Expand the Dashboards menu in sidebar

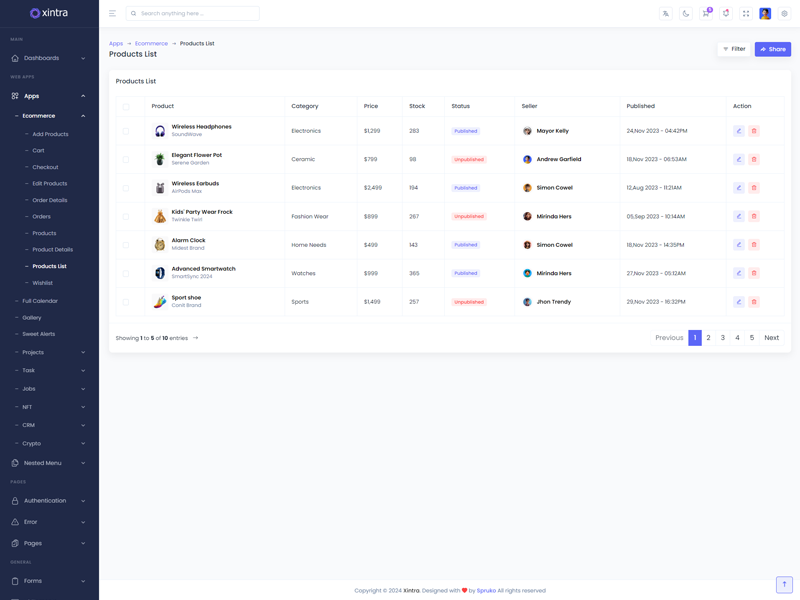(49, 58)
